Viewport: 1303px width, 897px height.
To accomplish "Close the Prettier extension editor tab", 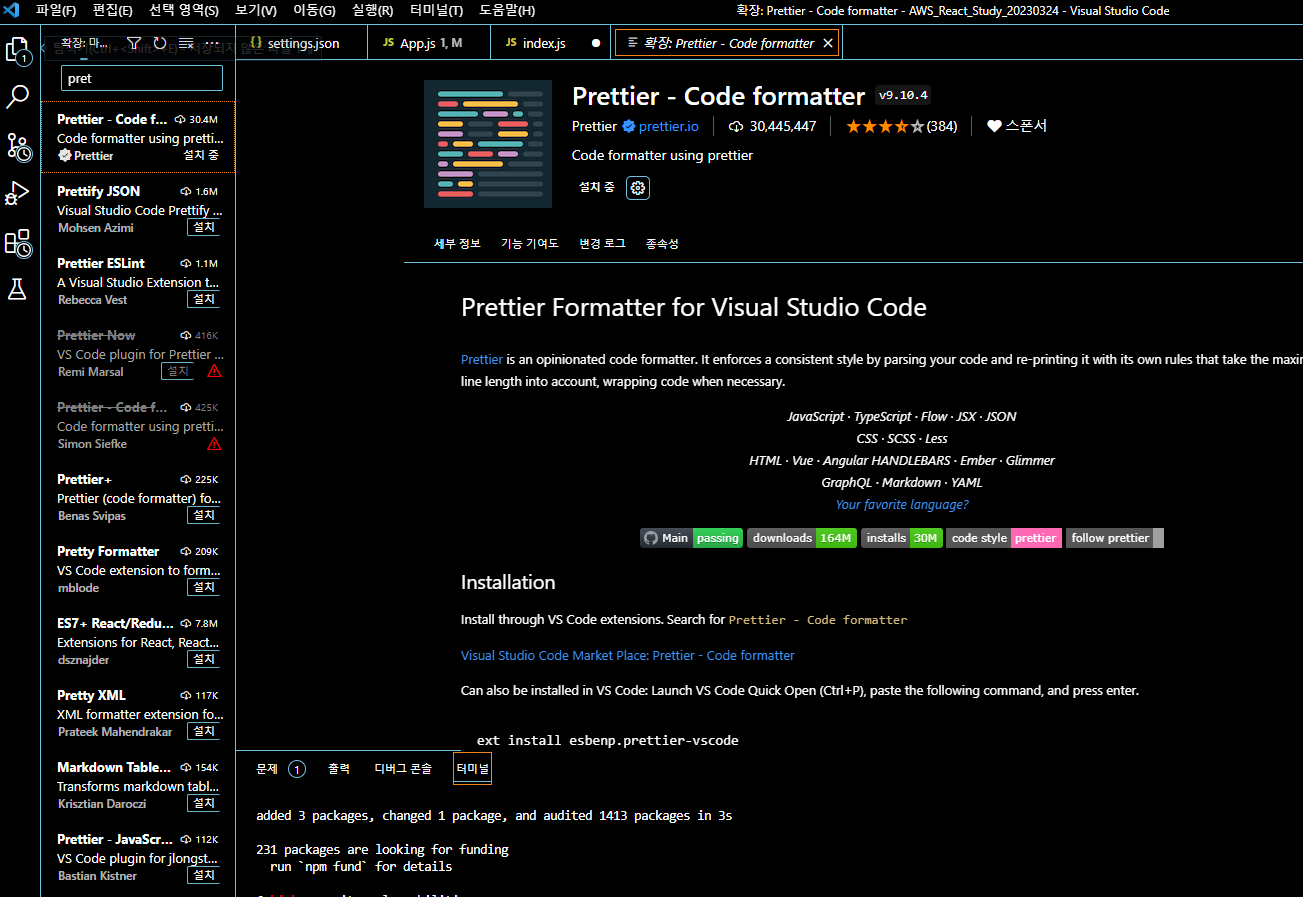I will click(x=828, y=43).
